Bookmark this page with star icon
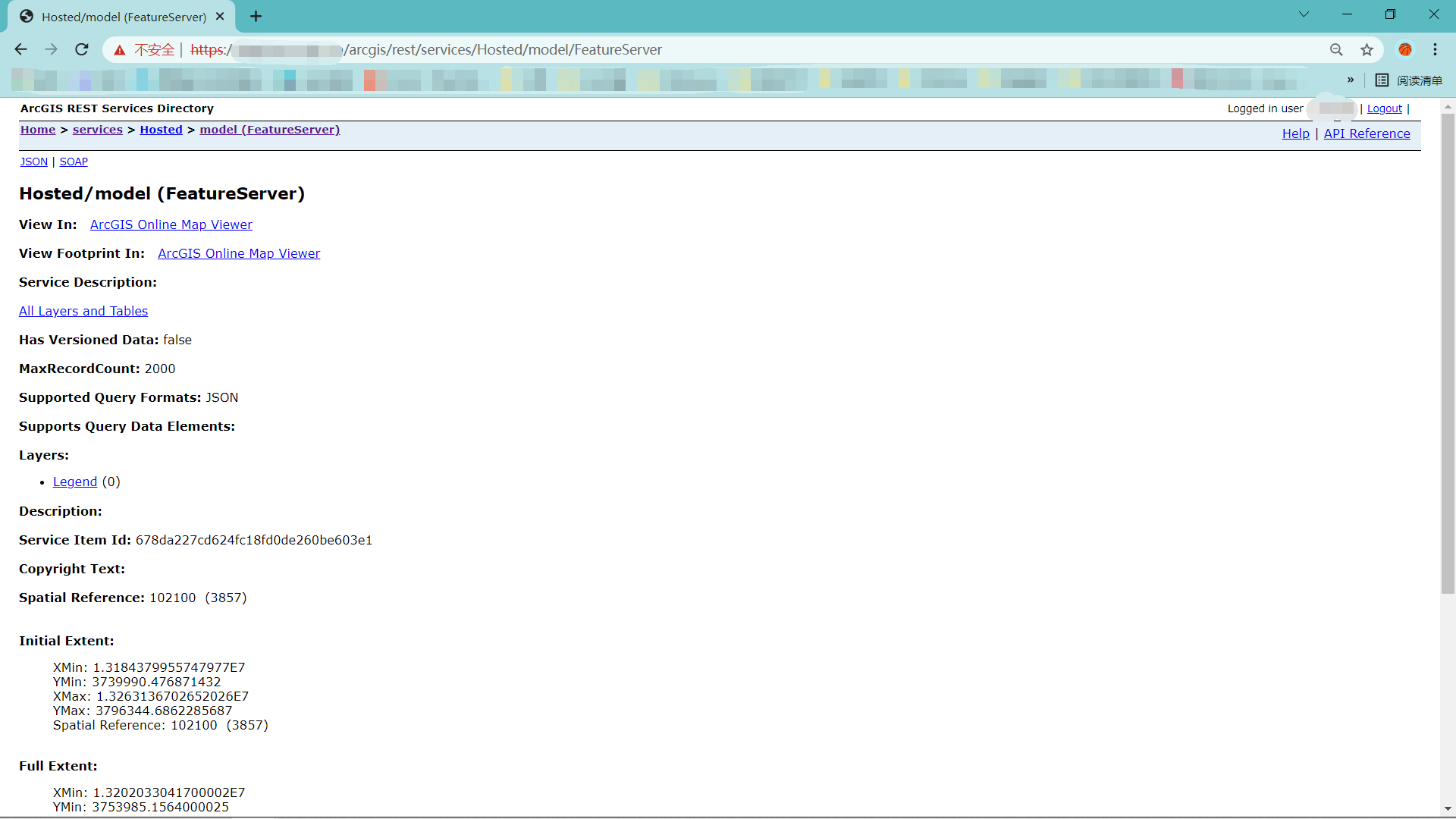This screenshot has height=819, width=1456. point(1367,49)
